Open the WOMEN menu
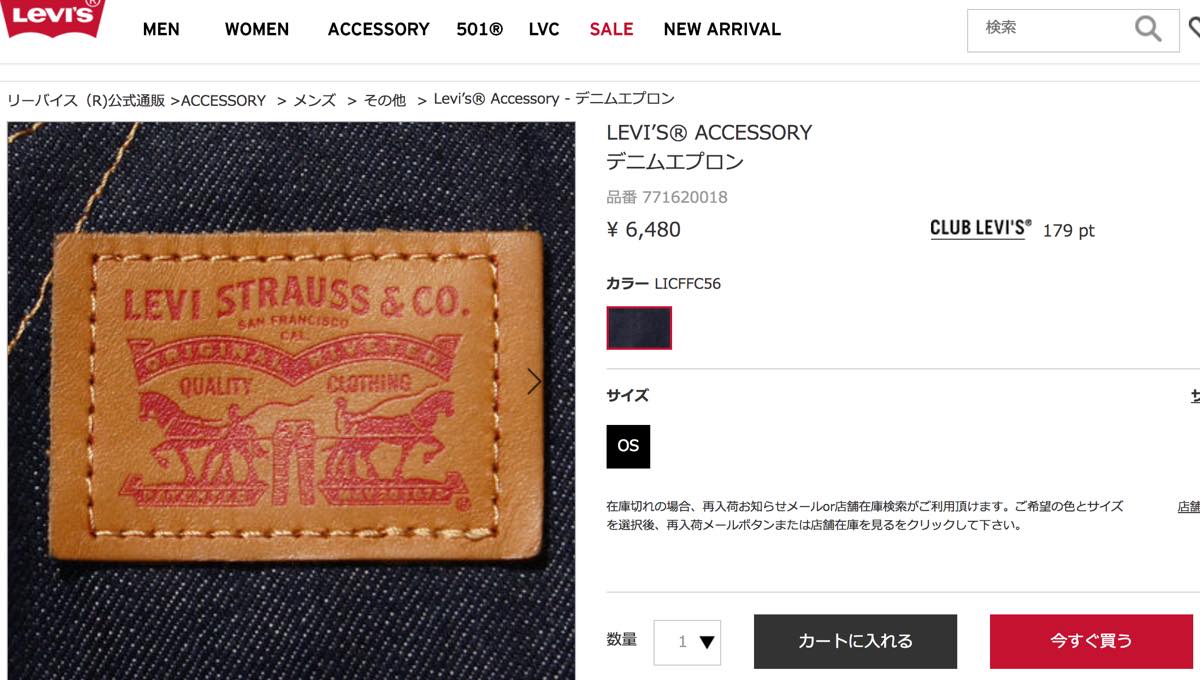The height and width of the screenshot is (680, 1200). (257, 29)
